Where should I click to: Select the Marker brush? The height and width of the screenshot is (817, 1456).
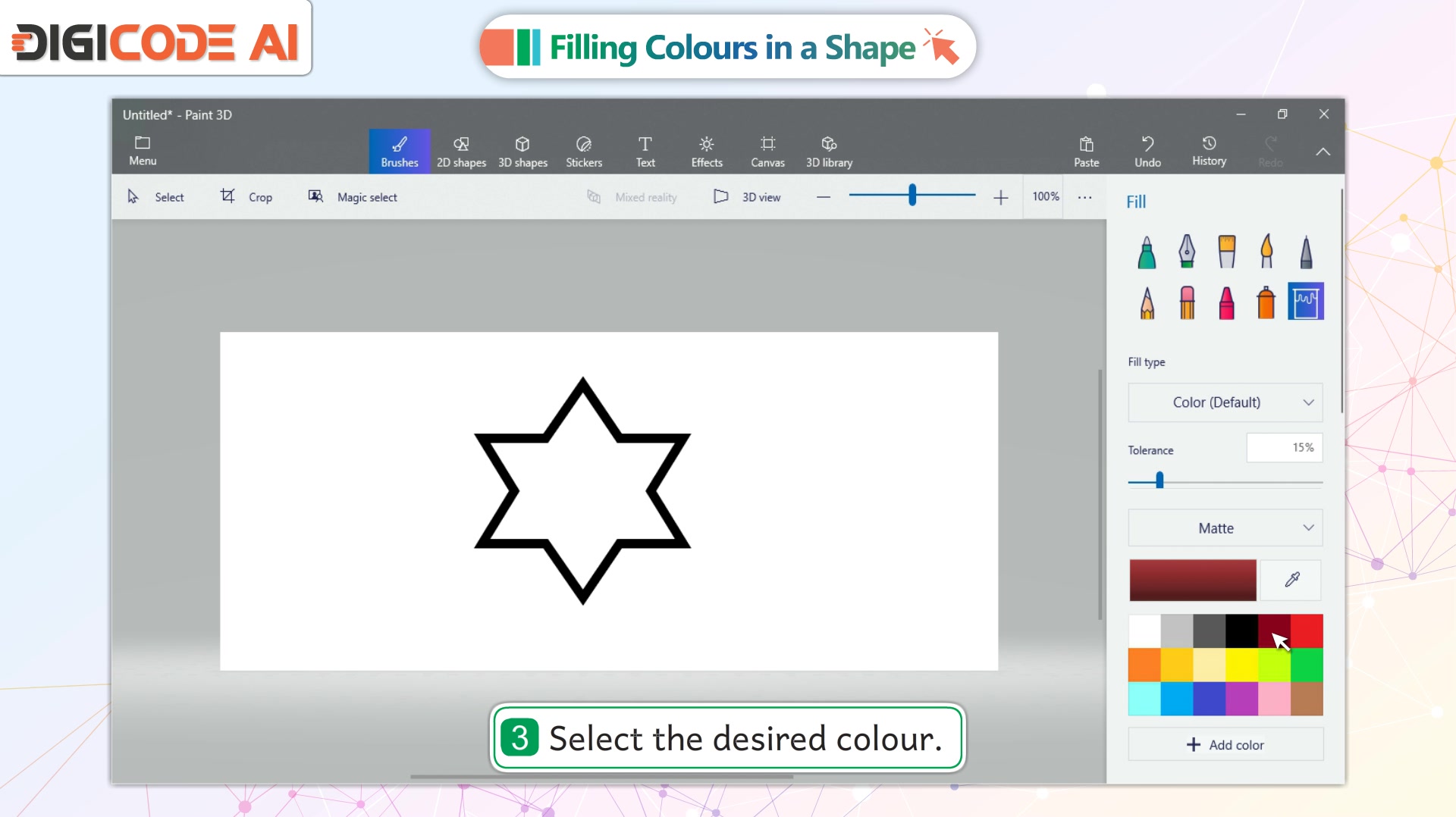coord(1147,252)
